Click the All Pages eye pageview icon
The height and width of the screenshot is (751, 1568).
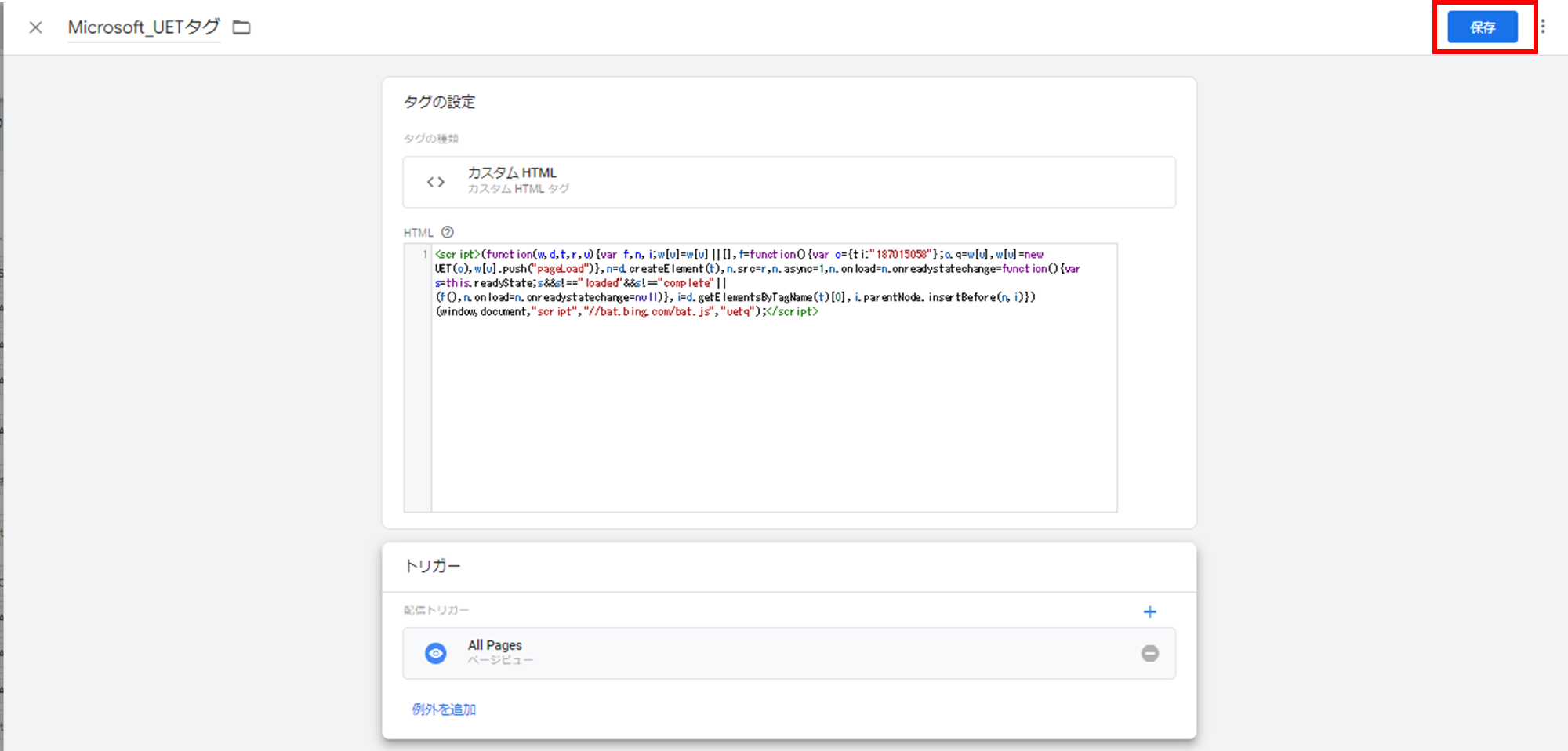(x=435, y=653)
